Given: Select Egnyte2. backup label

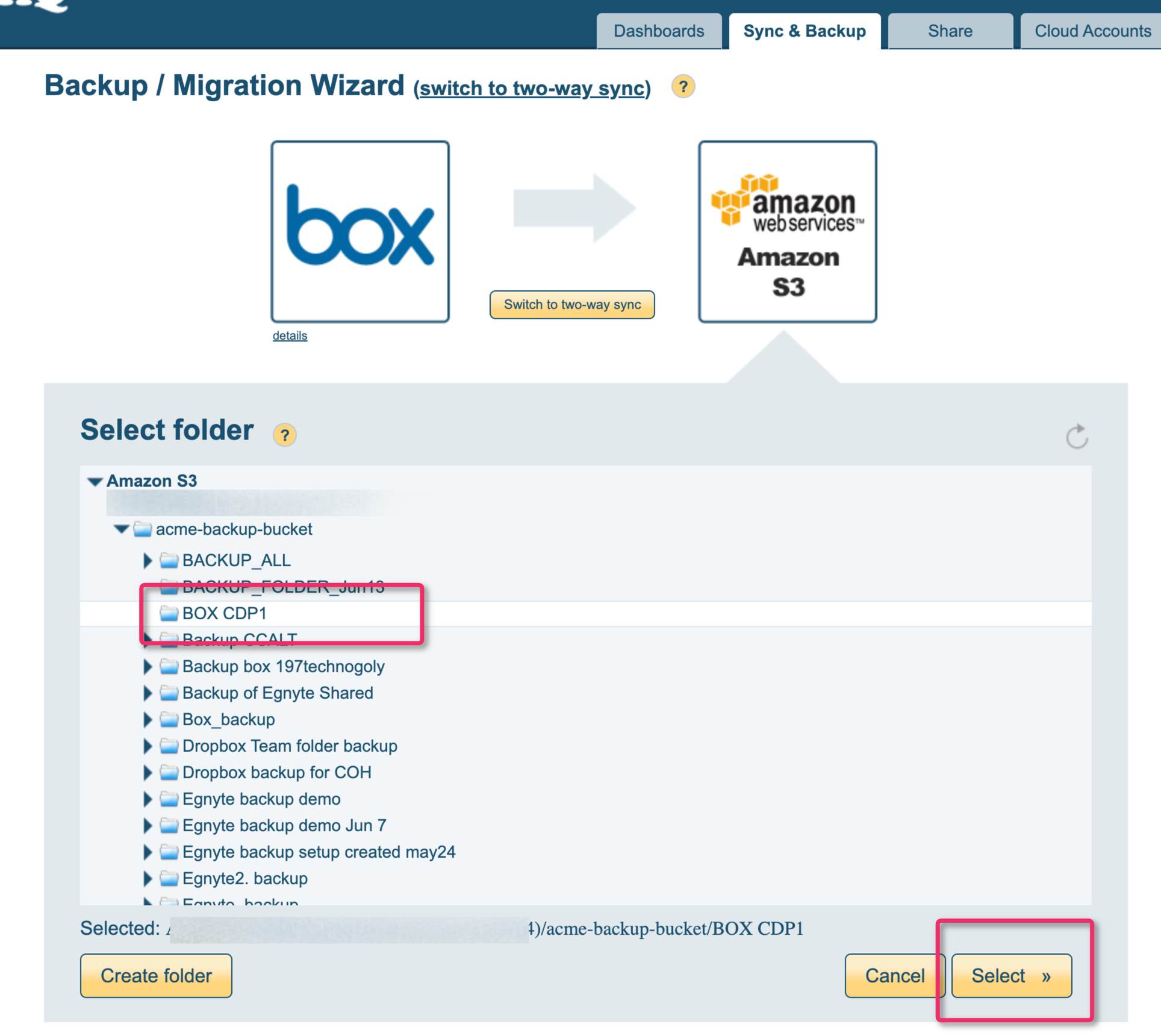Looking at the screenshot, I should (x=245, y=879).
